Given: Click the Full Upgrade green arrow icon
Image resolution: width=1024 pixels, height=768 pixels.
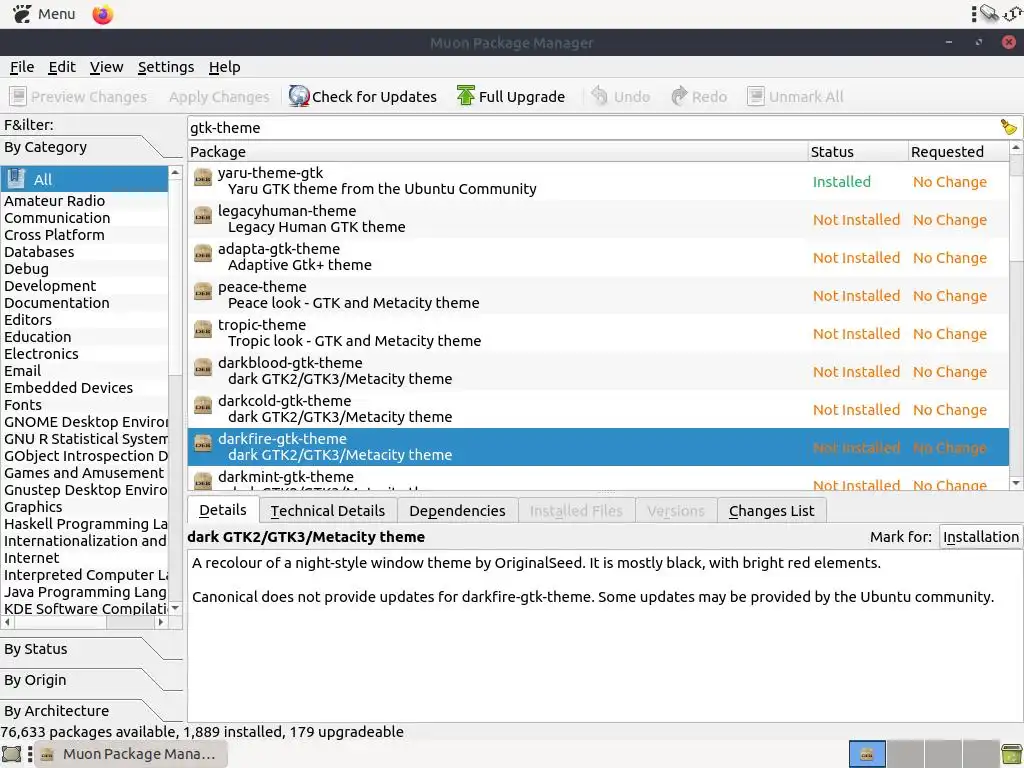Looking at the screenshot, I should point(466,96).
